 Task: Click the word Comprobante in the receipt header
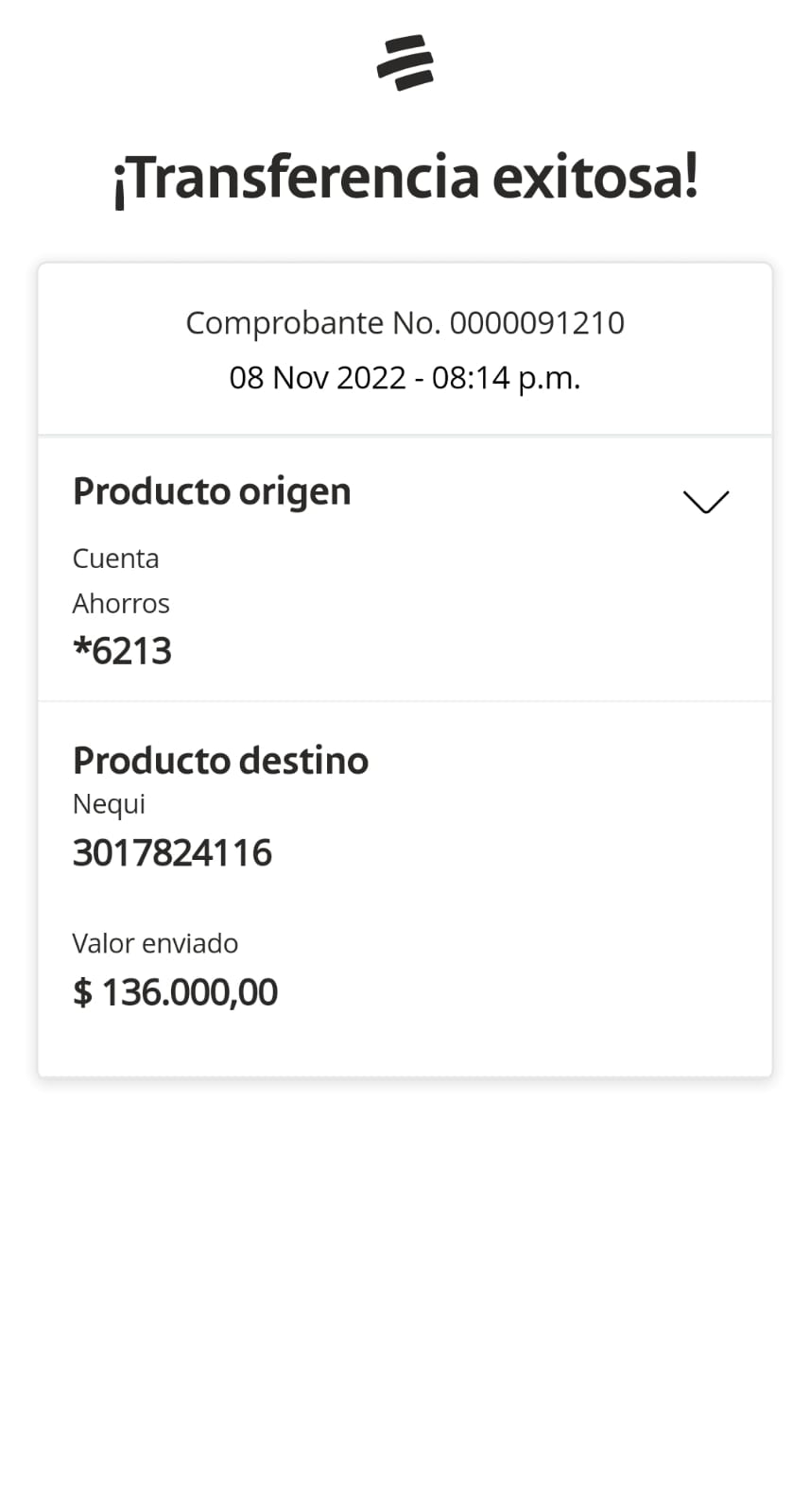coord(284,323)
